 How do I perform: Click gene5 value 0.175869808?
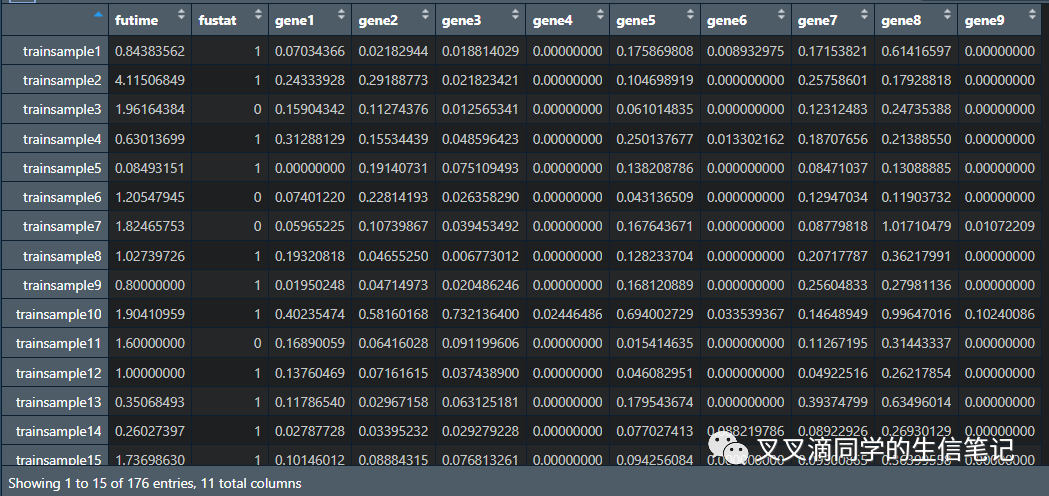pyautogui.click(x=655, y=52)
